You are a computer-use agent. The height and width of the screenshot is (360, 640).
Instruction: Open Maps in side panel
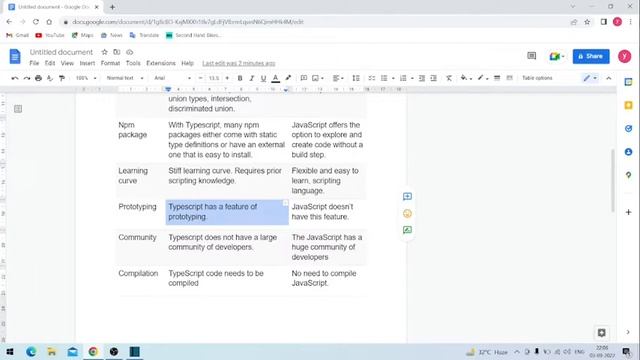[x=628, y=175]
